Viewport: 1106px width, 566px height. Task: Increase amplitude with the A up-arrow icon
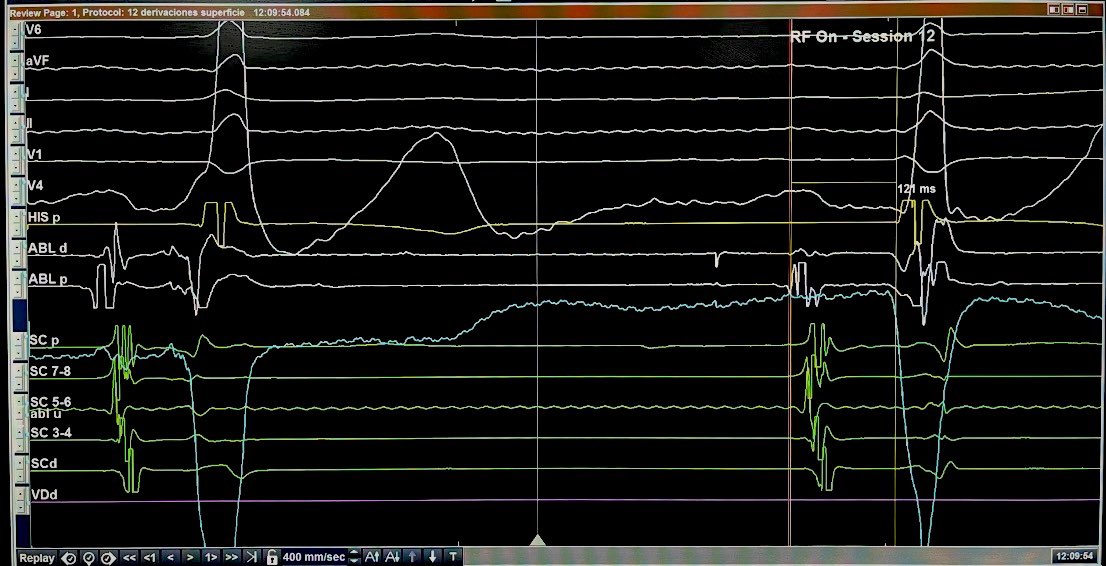pyautogui.click(x=373, y=558)
